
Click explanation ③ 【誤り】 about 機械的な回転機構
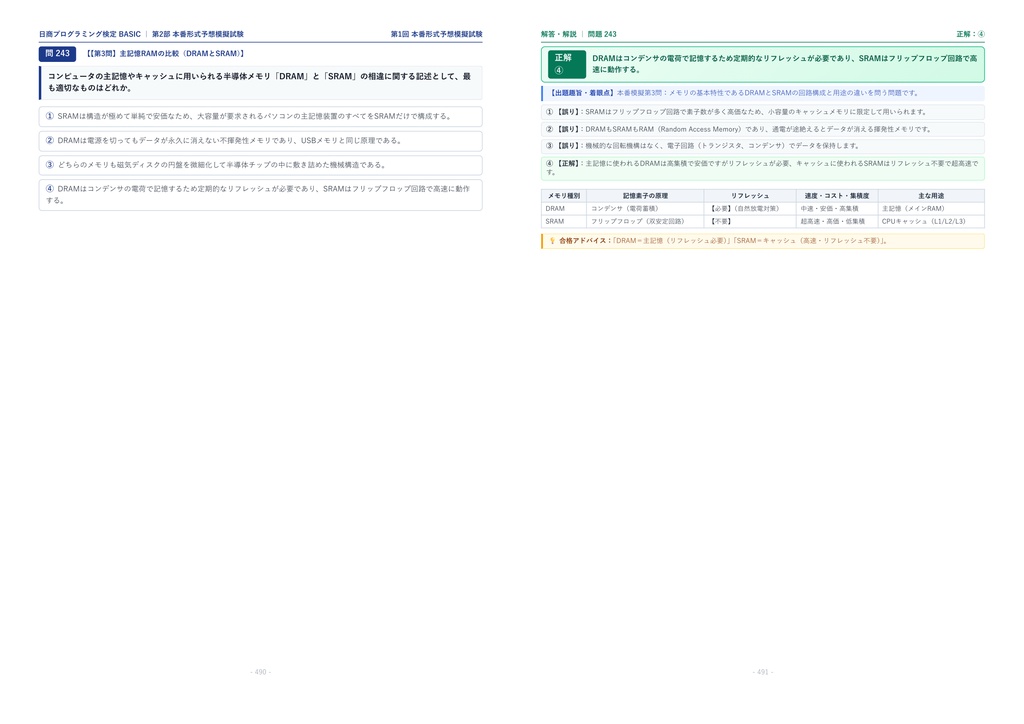pos(763,146)
